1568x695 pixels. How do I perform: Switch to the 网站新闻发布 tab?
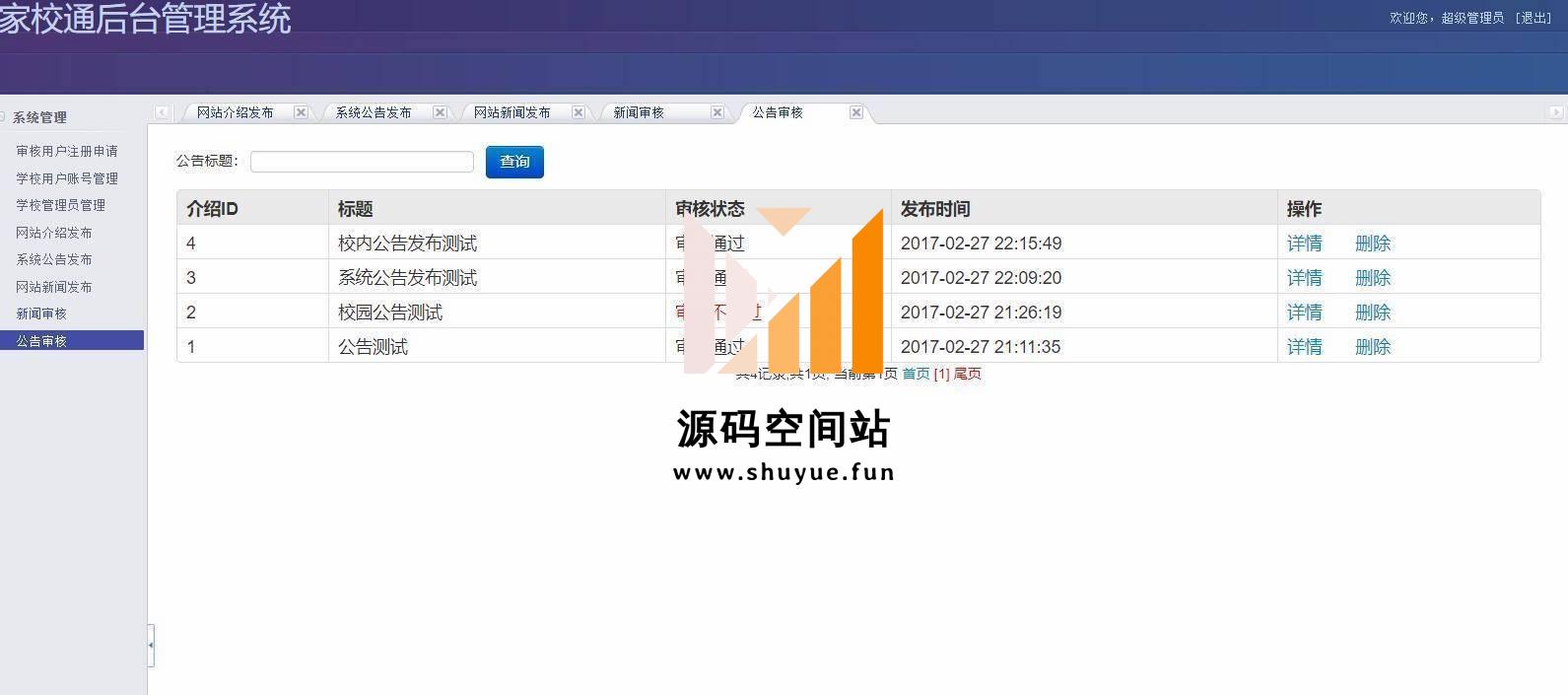(x=511, y=112)
